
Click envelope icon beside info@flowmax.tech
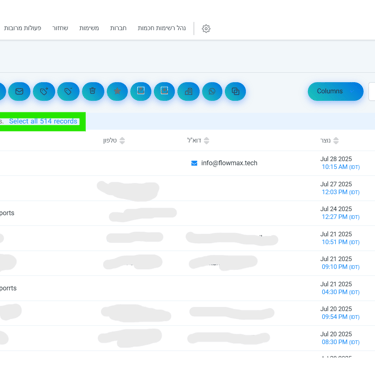[x=194, y=163]
